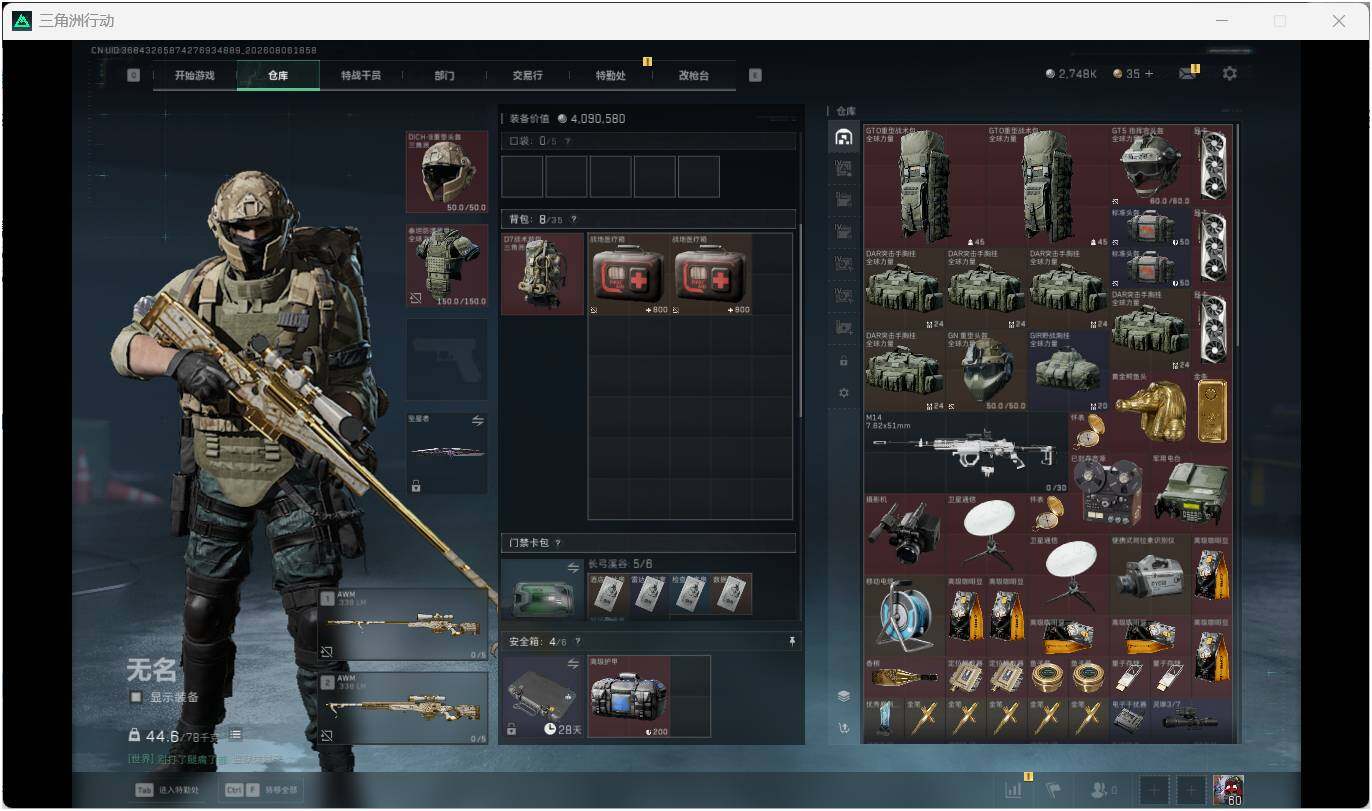Image resolution: width=1372 pixels, height=811 pixels.
Task: Select the M14 rifle in the warehouse
Action: coord(965,452)
